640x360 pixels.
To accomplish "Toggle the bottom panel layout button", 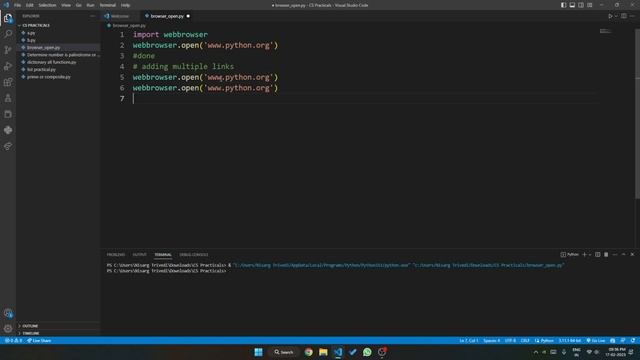I will coord(572,5).
